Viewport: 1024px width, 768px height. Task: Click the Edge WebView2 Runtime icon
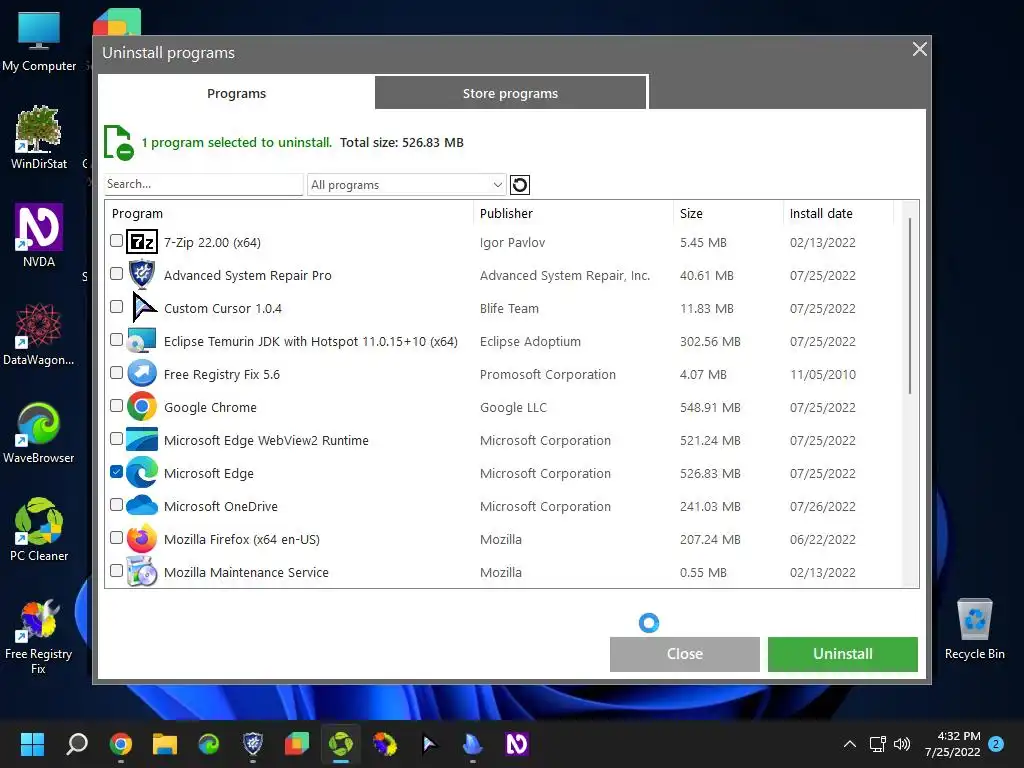(x=142, y=440)
